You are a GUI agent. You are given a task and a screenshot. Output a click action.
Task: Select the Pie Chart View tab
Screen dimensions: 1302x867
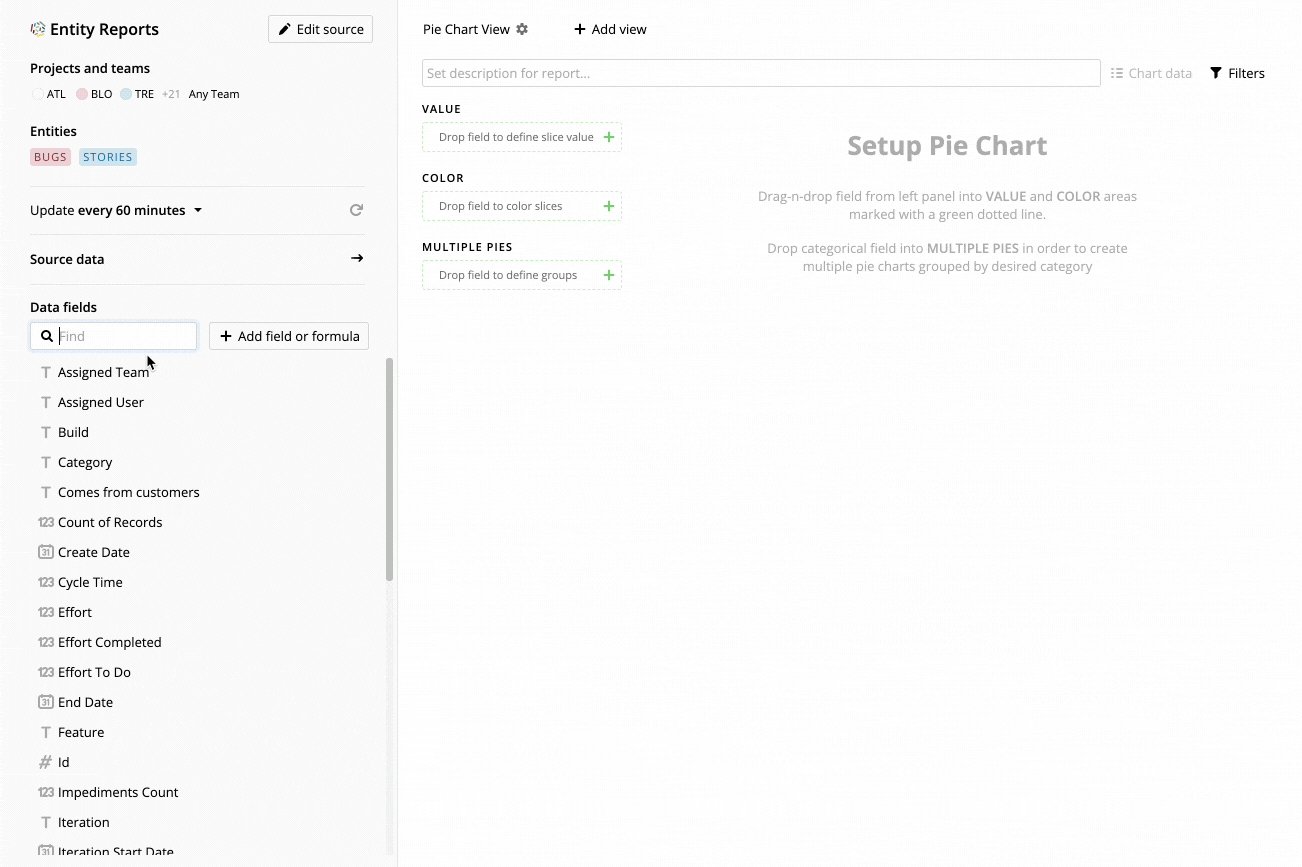[467, 29]
